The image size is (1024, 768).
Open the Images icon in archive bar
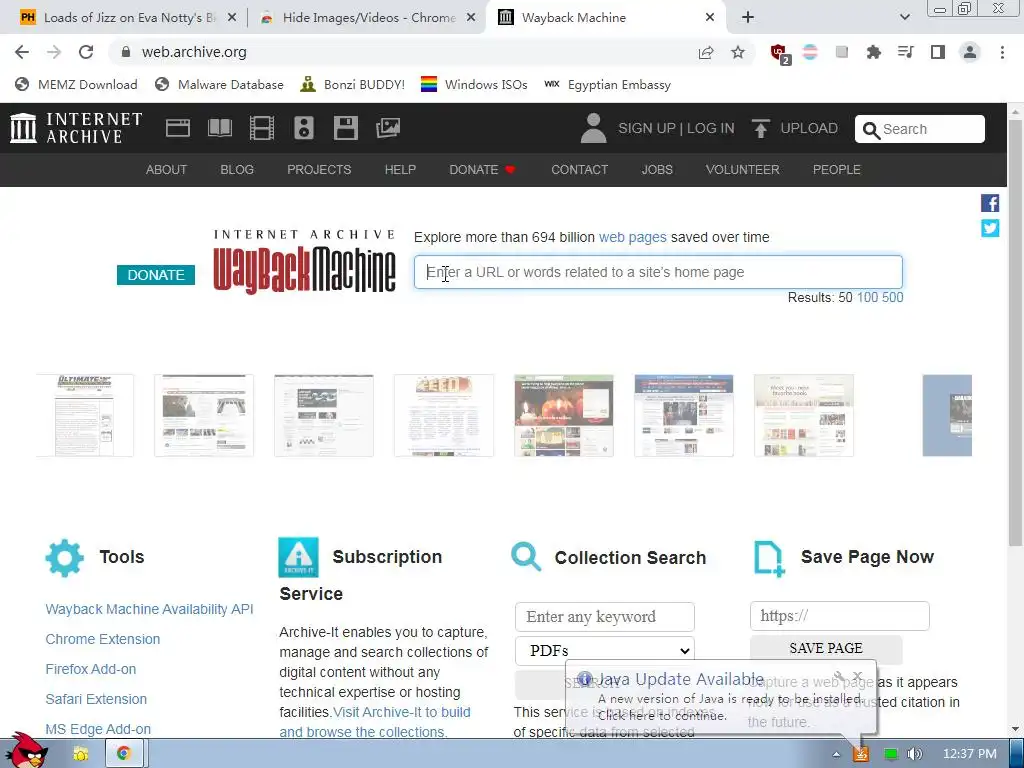coord(388,128)
